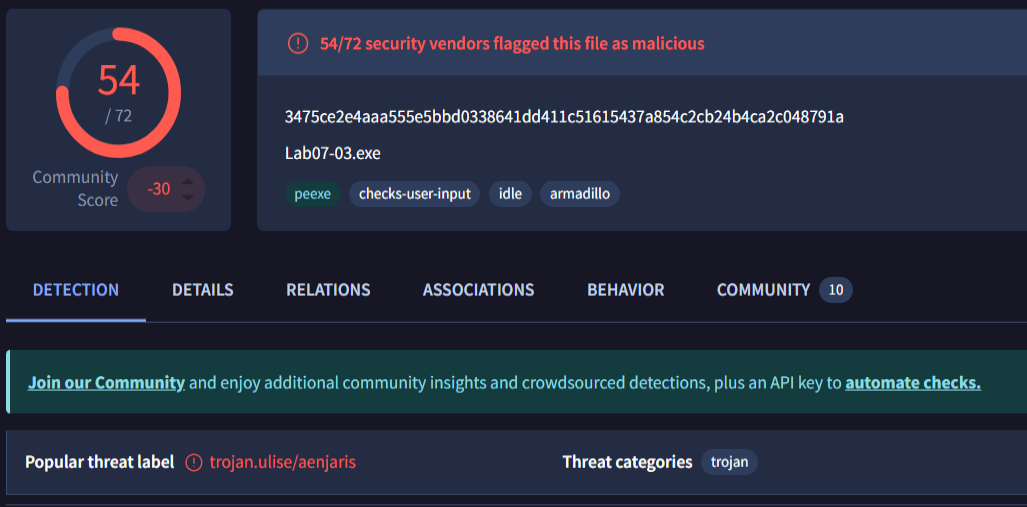The image size is (1027, 507).
Task: Open the RELATIONS tab
Action: pyautogui.click(x=328, y=290)
